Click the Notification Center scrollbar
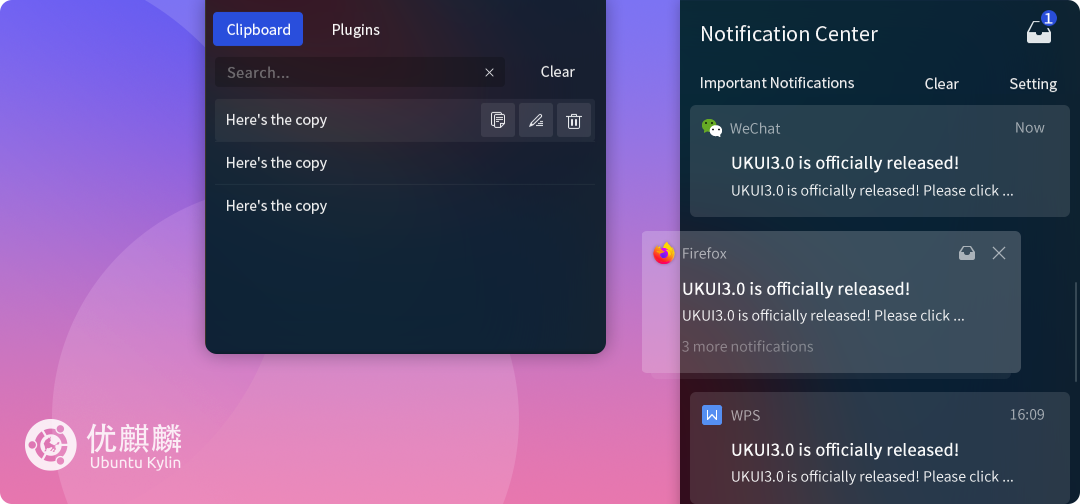Screen dimensions: 1080x504 (1076, 332)
